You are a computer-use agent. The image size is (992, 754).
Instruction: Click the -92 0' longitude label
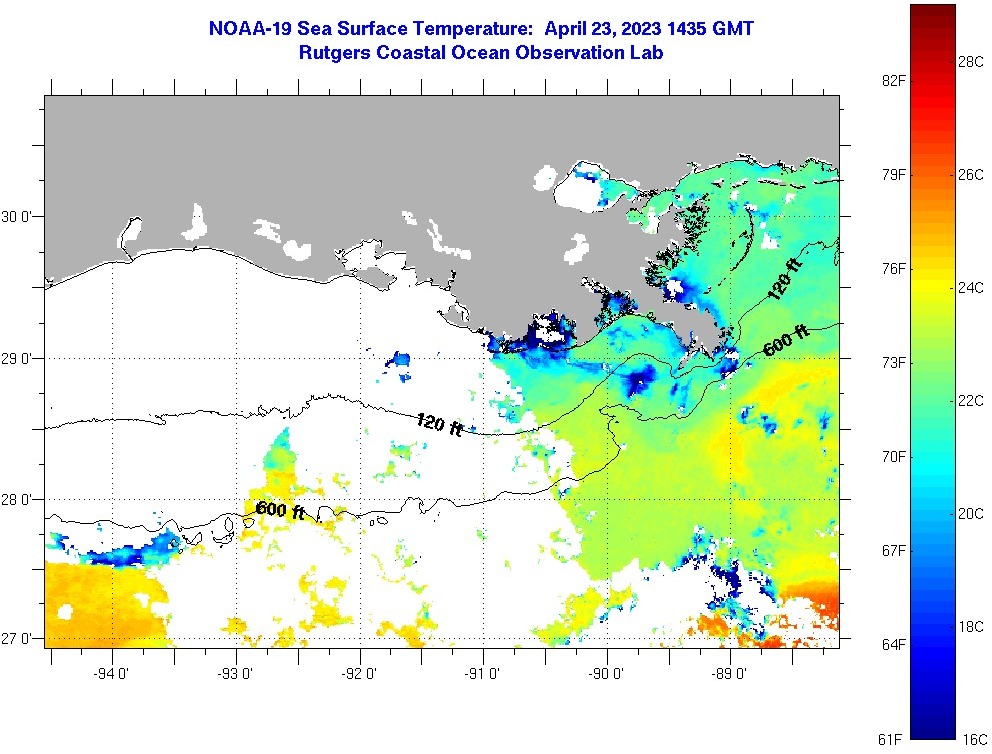pyautogui.click(x=359, y=674)
